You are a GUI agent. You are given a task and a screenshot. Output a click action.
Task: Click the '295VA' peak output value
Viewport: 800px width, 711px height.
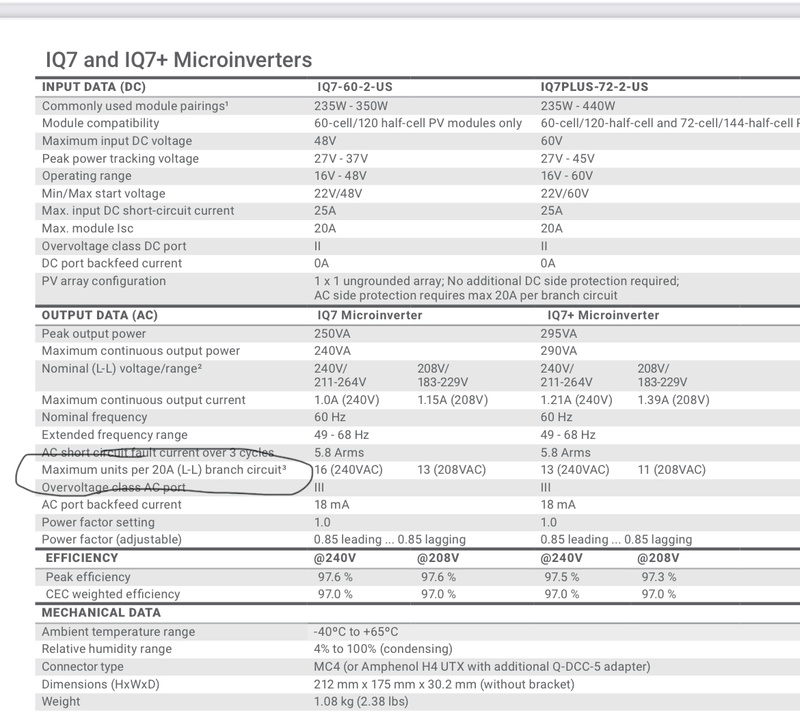(559, 334)
